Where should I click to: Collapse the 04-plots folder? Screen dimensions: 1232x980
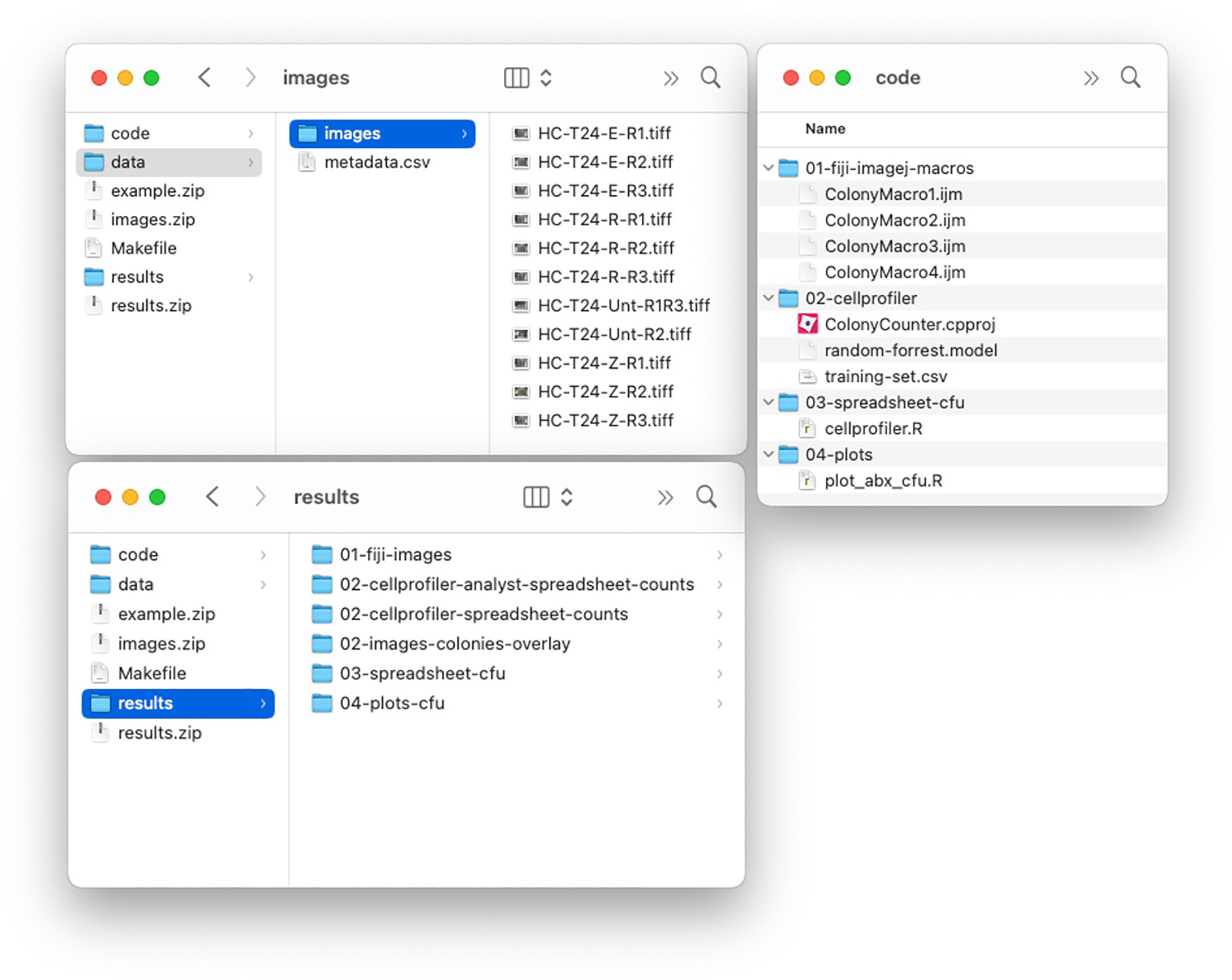click(768, 454)
